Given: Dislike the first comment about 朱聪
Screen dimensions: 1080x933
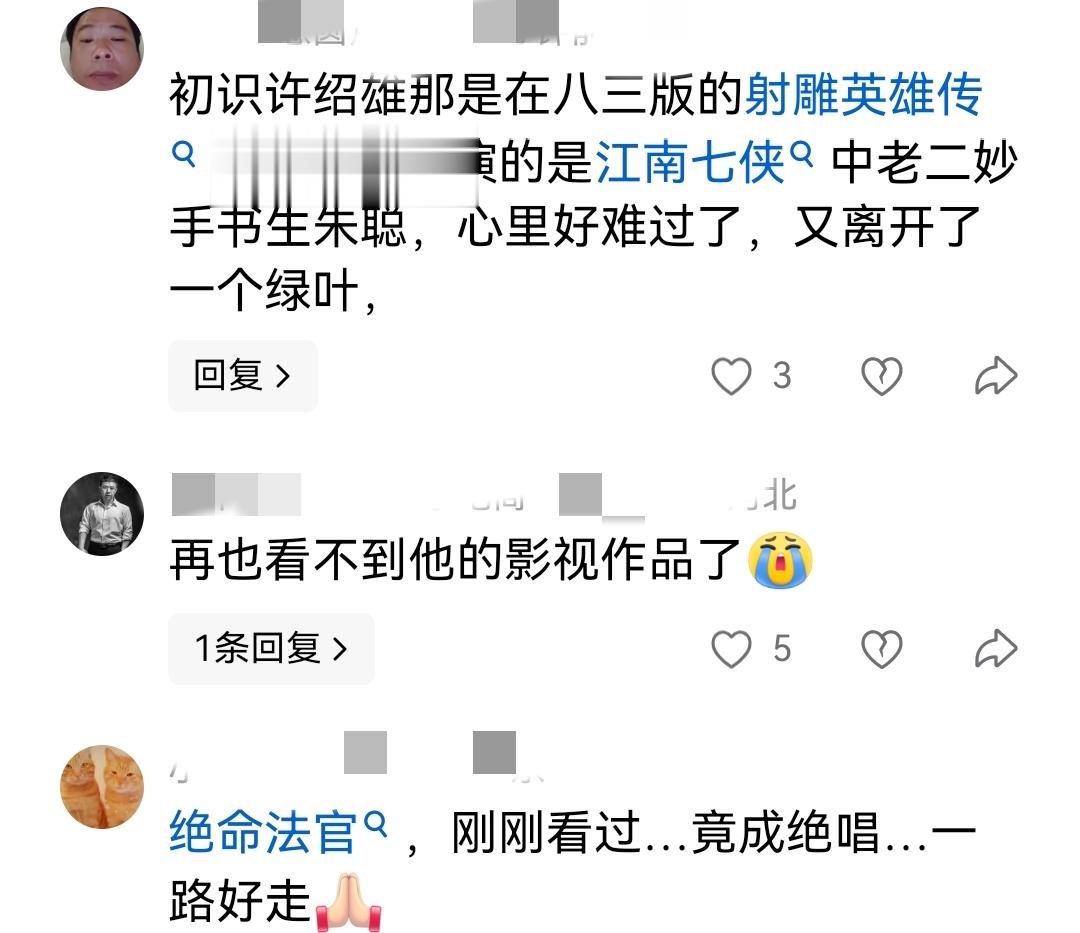Looking at the screenshot, I should point(882,376).
